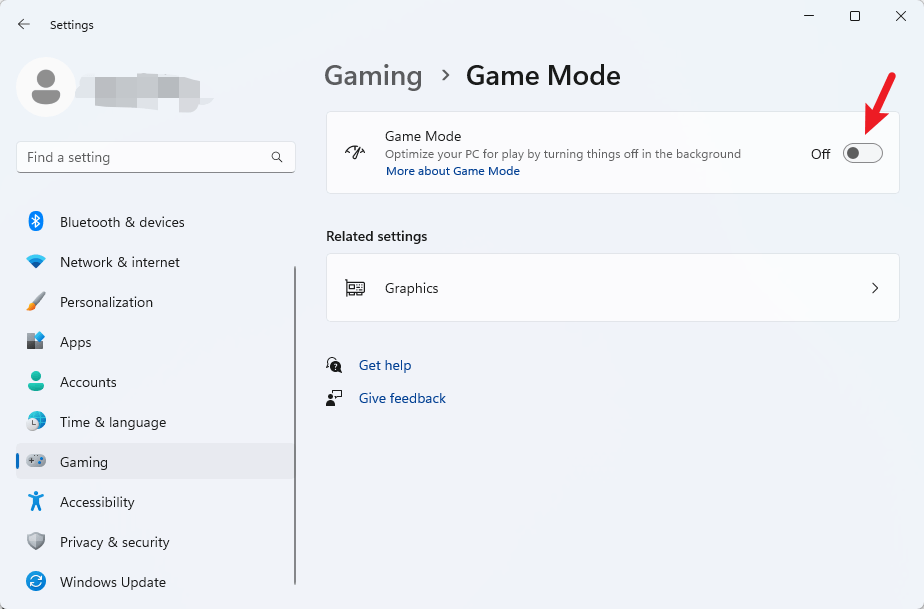Click the Accounts person icon
Image resolution: width=924 pixels, height=609 pixels.
[36, 382]
